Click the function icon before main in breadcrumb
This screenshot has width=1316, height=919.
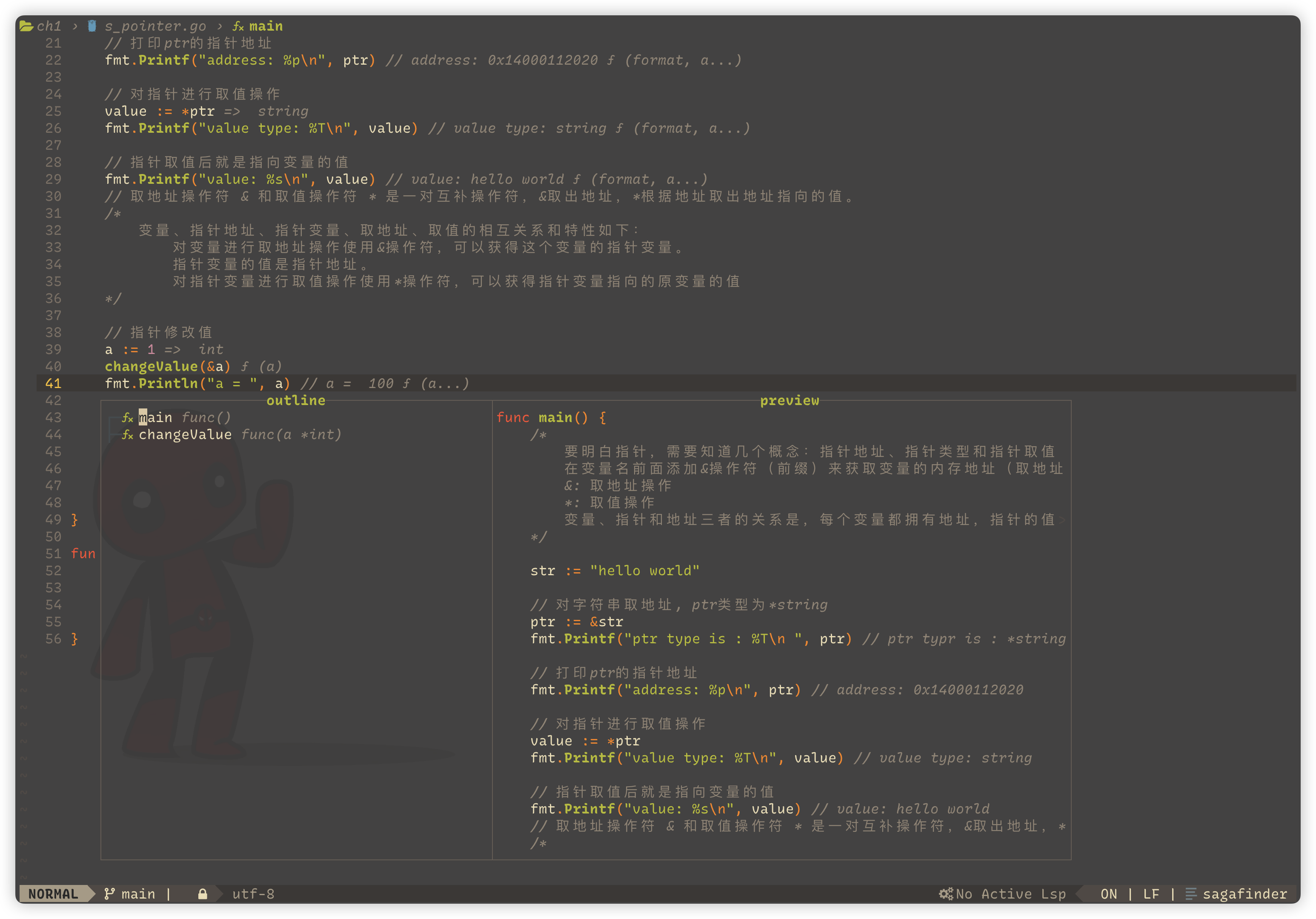coord(238,26)
